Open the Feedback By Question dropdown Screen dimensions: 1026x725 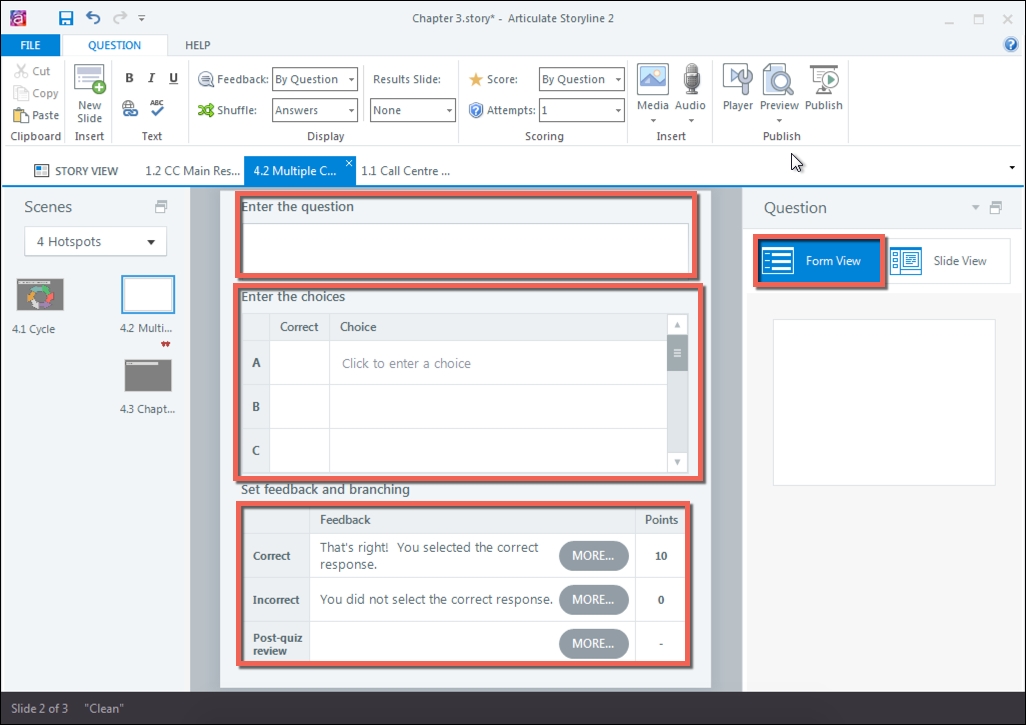click(315, 79)
